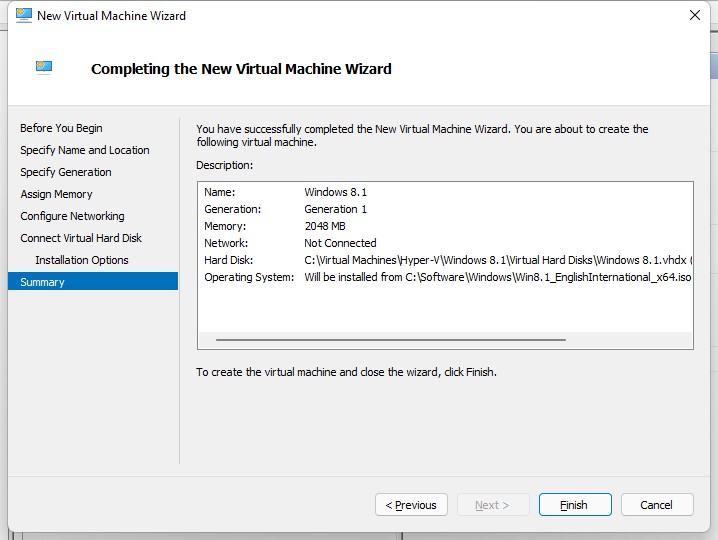The image size is (718, 540).
Task: Open the Assign Memory step
Action: [56, 194]
